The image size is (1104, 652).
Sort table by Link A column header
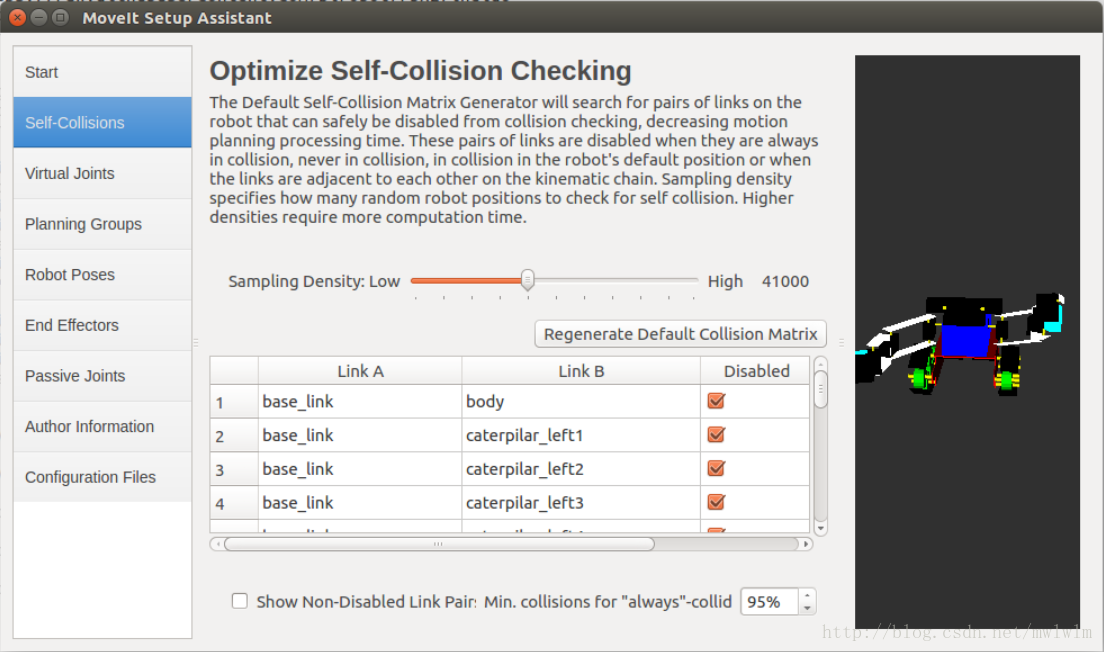360,371
